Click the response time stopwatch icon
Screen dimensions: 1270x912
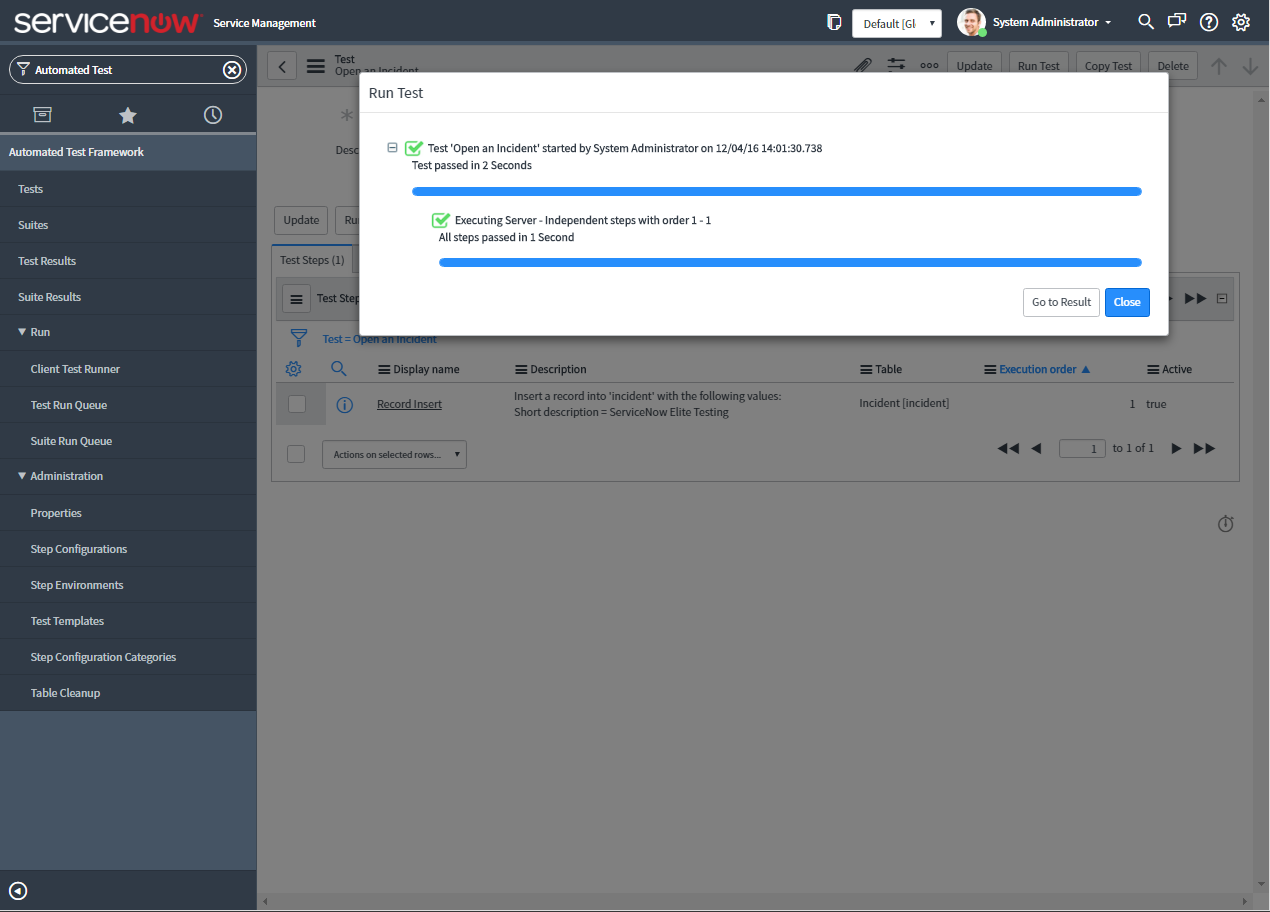tap(1226, 524)
